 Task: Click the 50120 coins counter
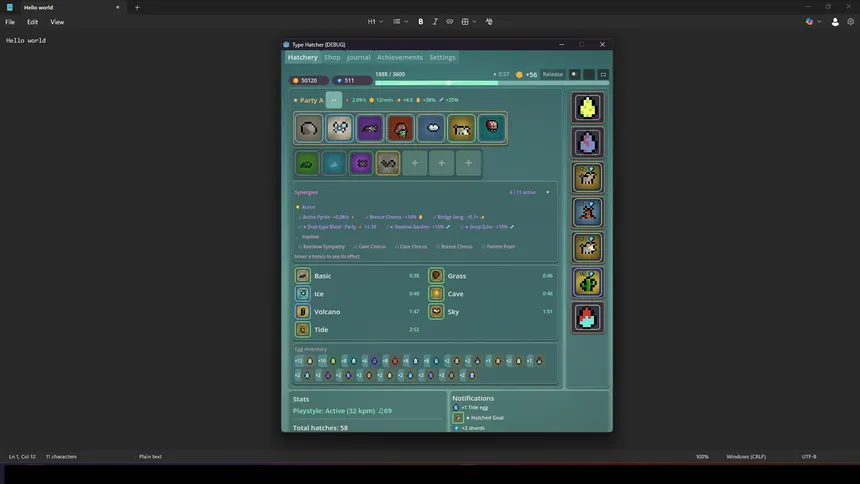(308, 80)
